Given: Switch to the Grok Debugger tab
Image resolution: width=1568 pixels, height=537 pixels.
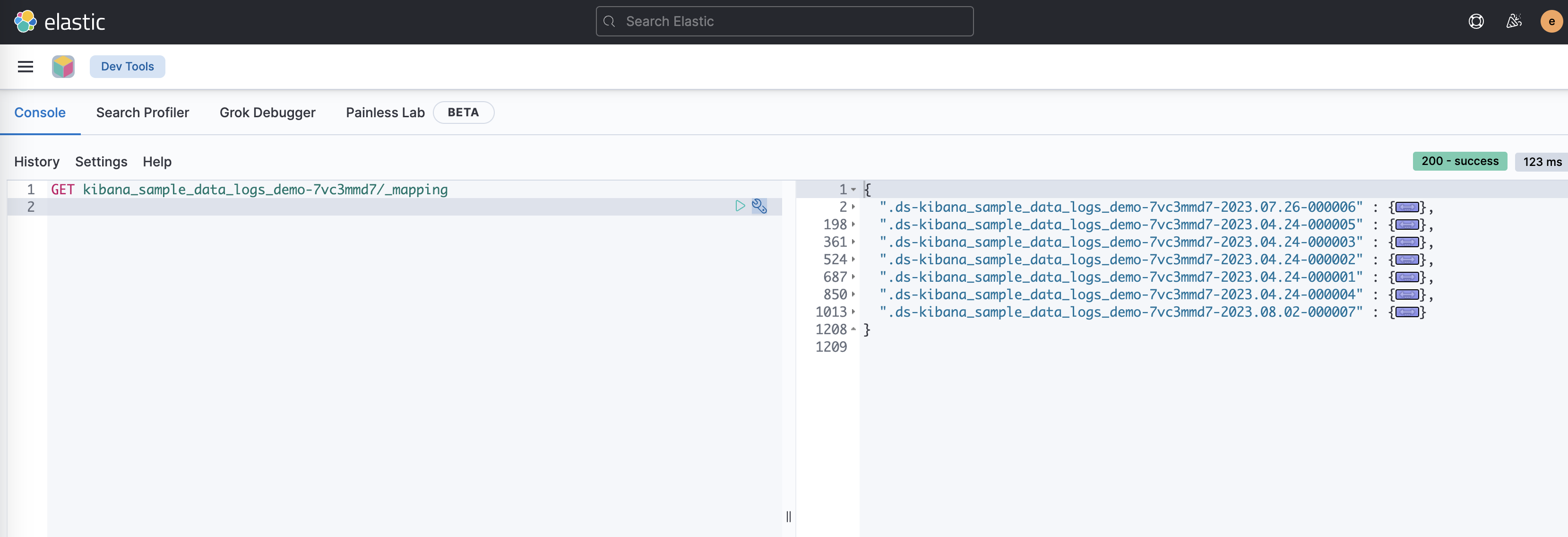Looking at the screenshot, I should (x=268, y=112).
